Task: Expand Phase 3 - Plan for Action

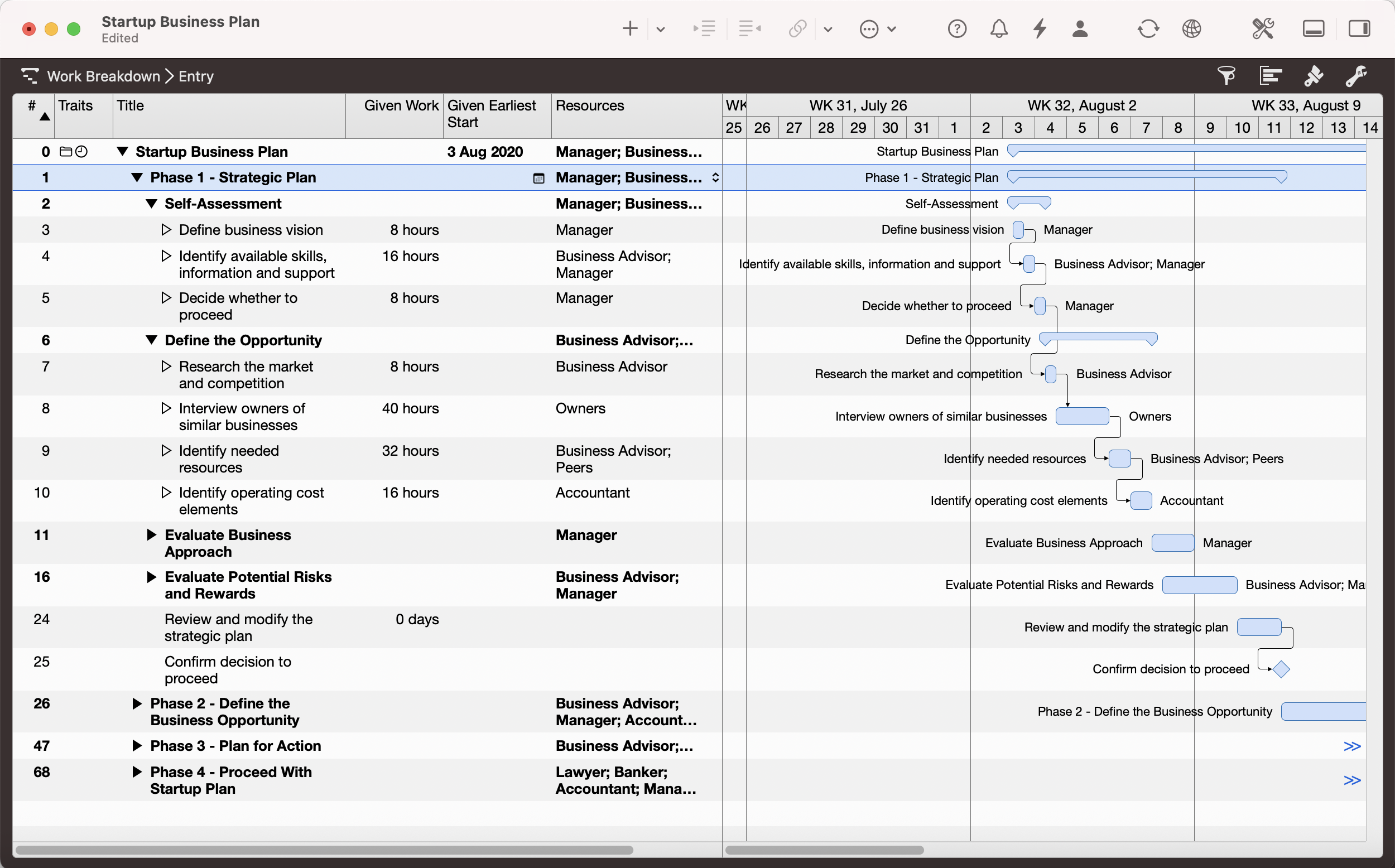Action: click(x=137, y=745)
